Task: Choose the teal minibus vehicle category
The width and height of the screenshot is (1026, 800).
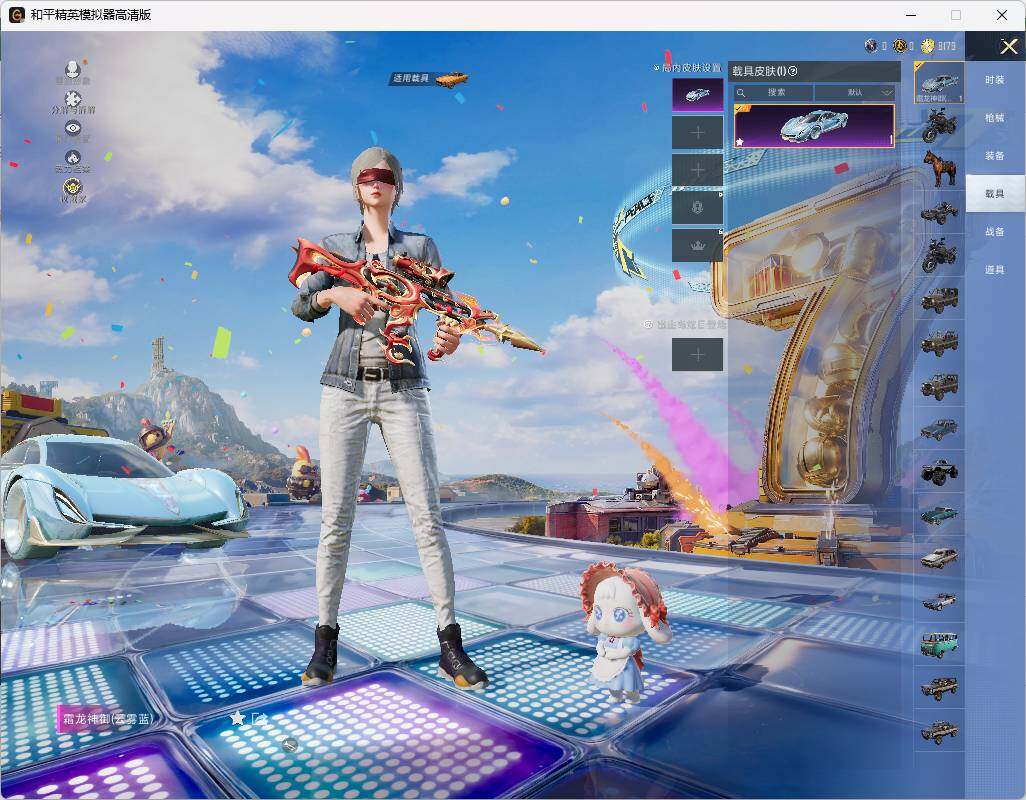Action: 939,644
